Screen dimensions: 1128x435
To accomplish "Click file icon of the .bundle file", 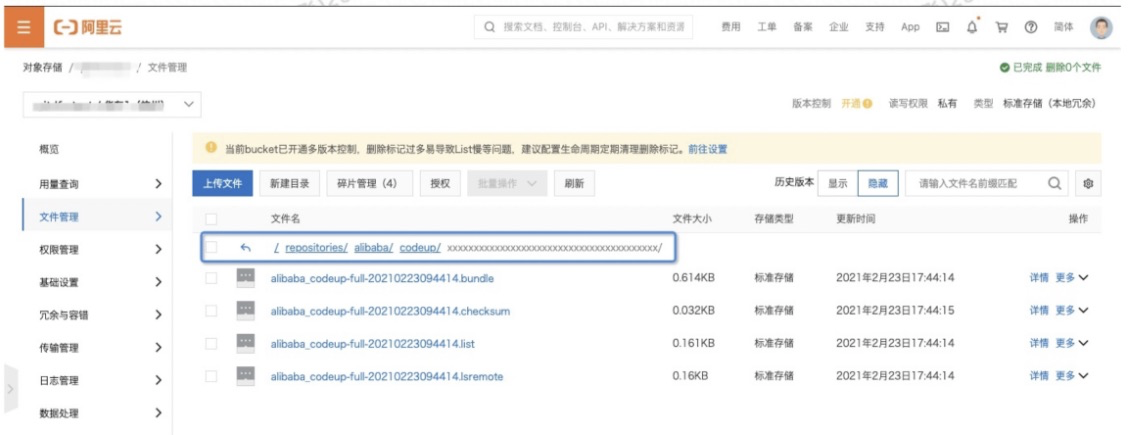I will 245,278.
